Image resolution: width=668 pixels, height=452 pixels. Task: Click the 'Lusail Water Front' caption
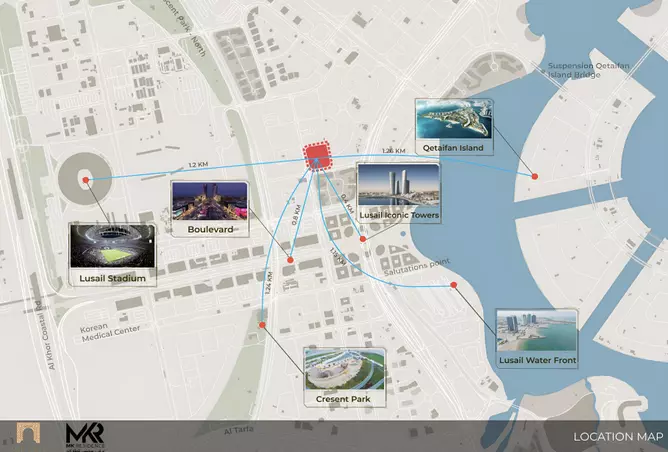pos(538,360)
